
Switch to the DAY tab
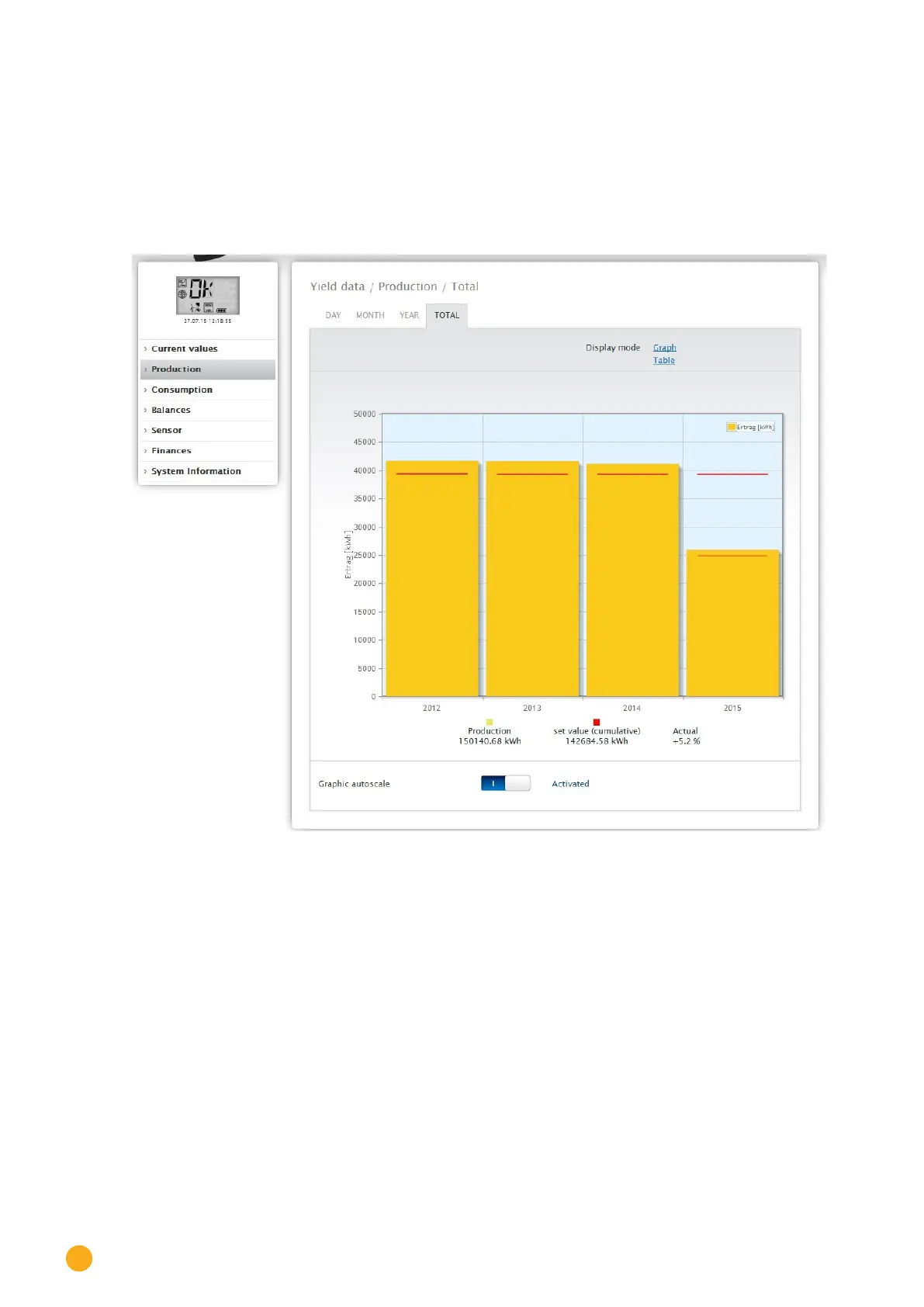(333, 315)
